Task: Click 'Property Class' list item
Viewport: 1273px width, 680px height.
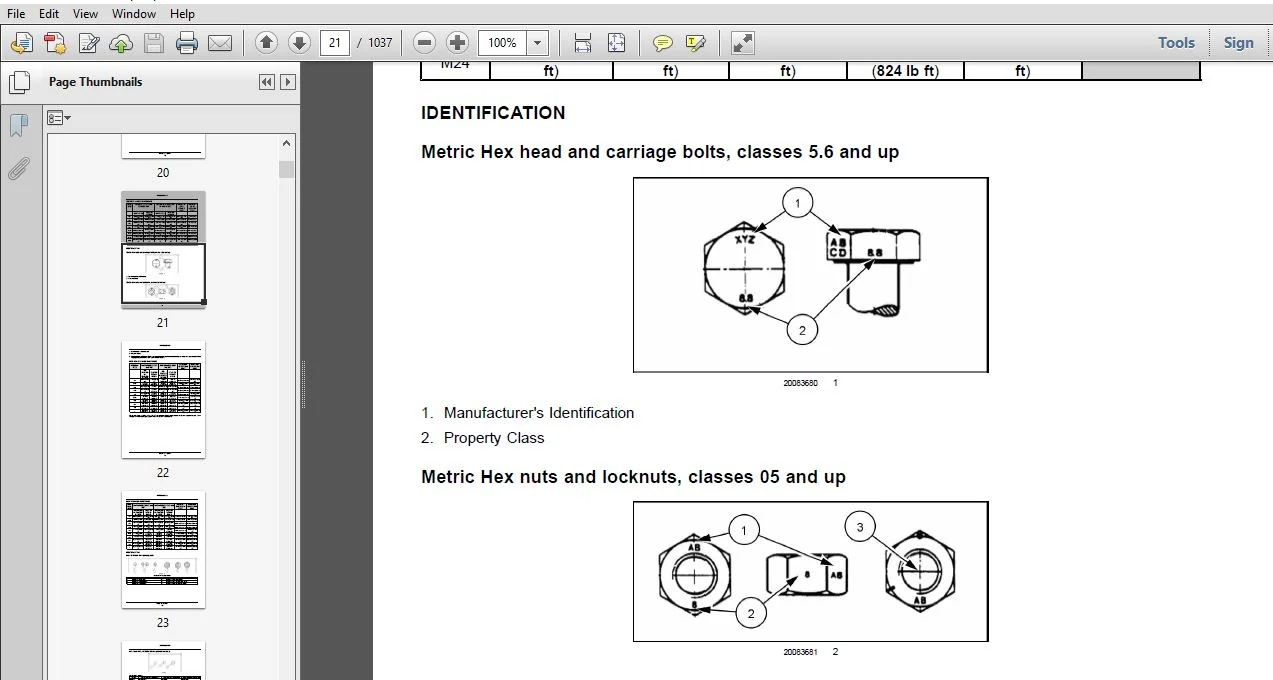Action: (x=494, y=438)
